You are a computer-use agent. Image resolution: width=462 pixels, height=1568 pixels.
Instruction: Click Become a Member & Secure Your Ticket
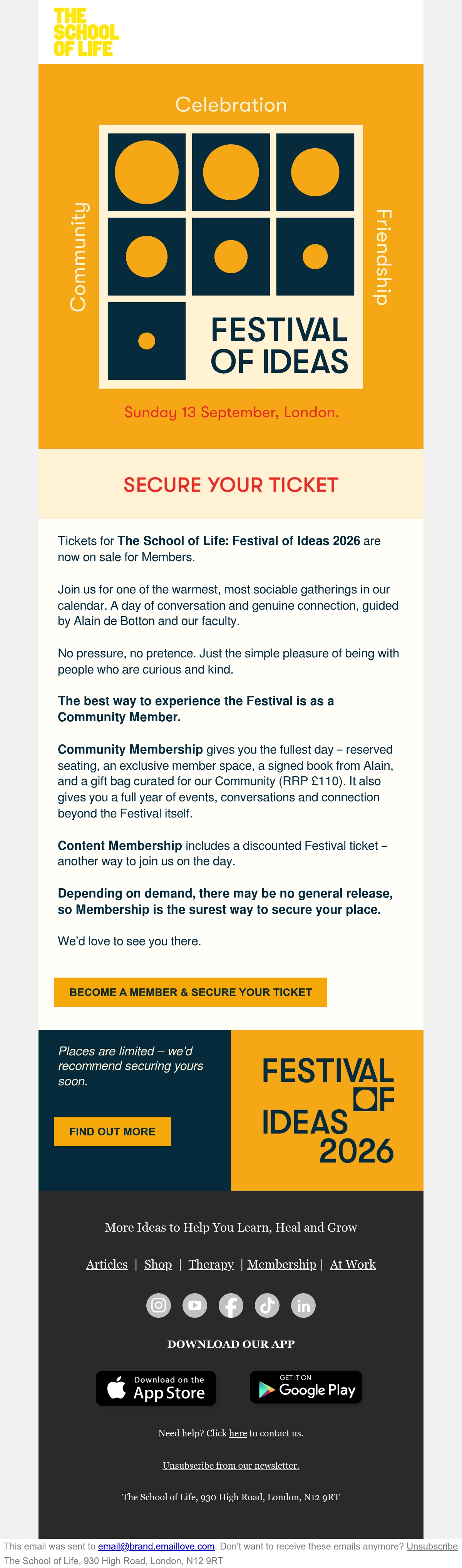(191, 992)
